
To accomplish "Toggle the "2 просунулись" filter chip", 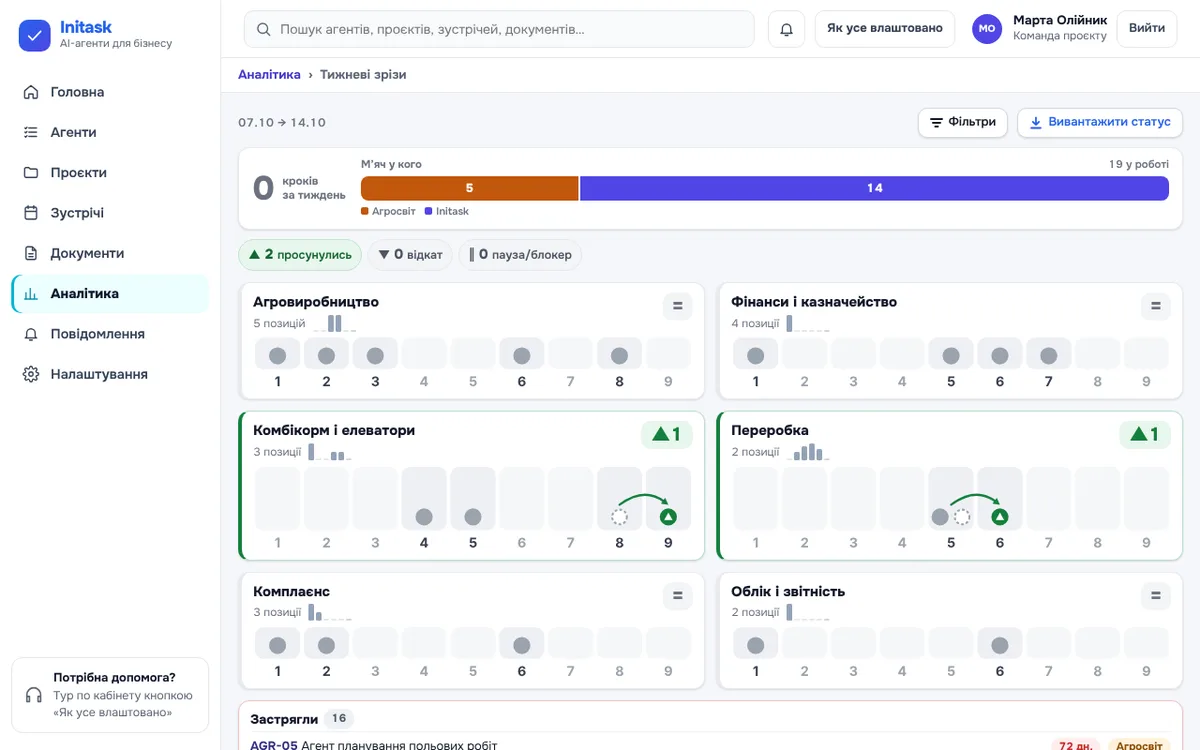I will click(300, 255).
